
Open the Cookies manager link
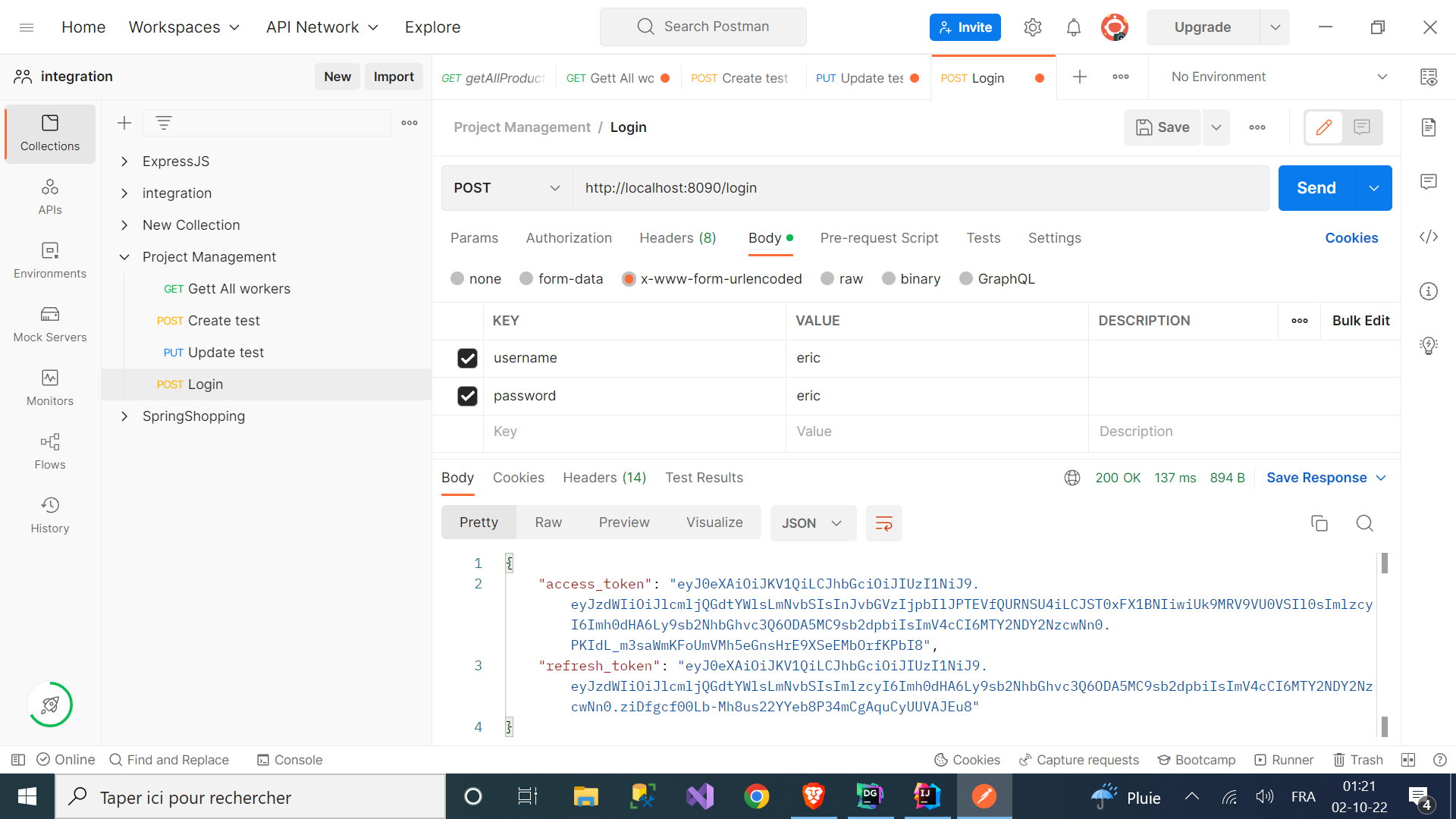pos(1351,237)
